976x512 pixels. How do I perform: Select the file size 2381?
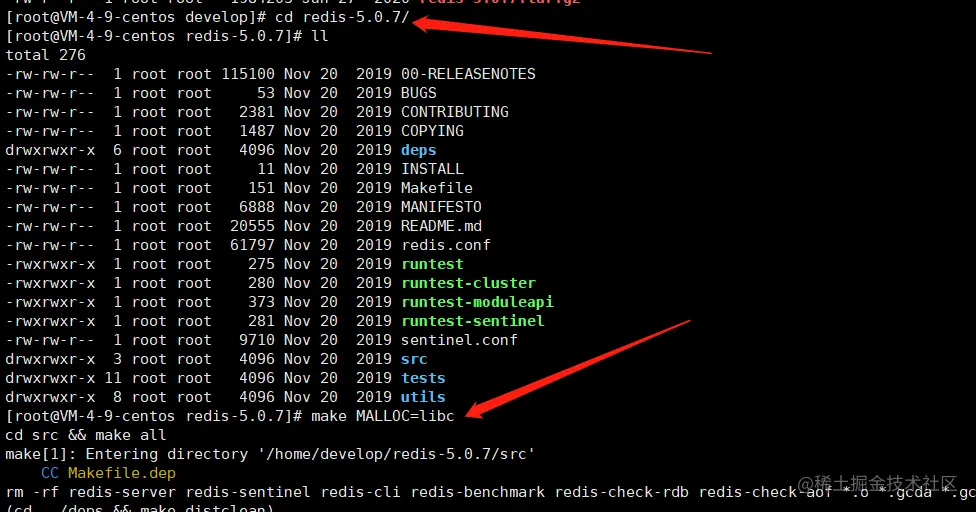pyautogui.click(x=257, y=112)
